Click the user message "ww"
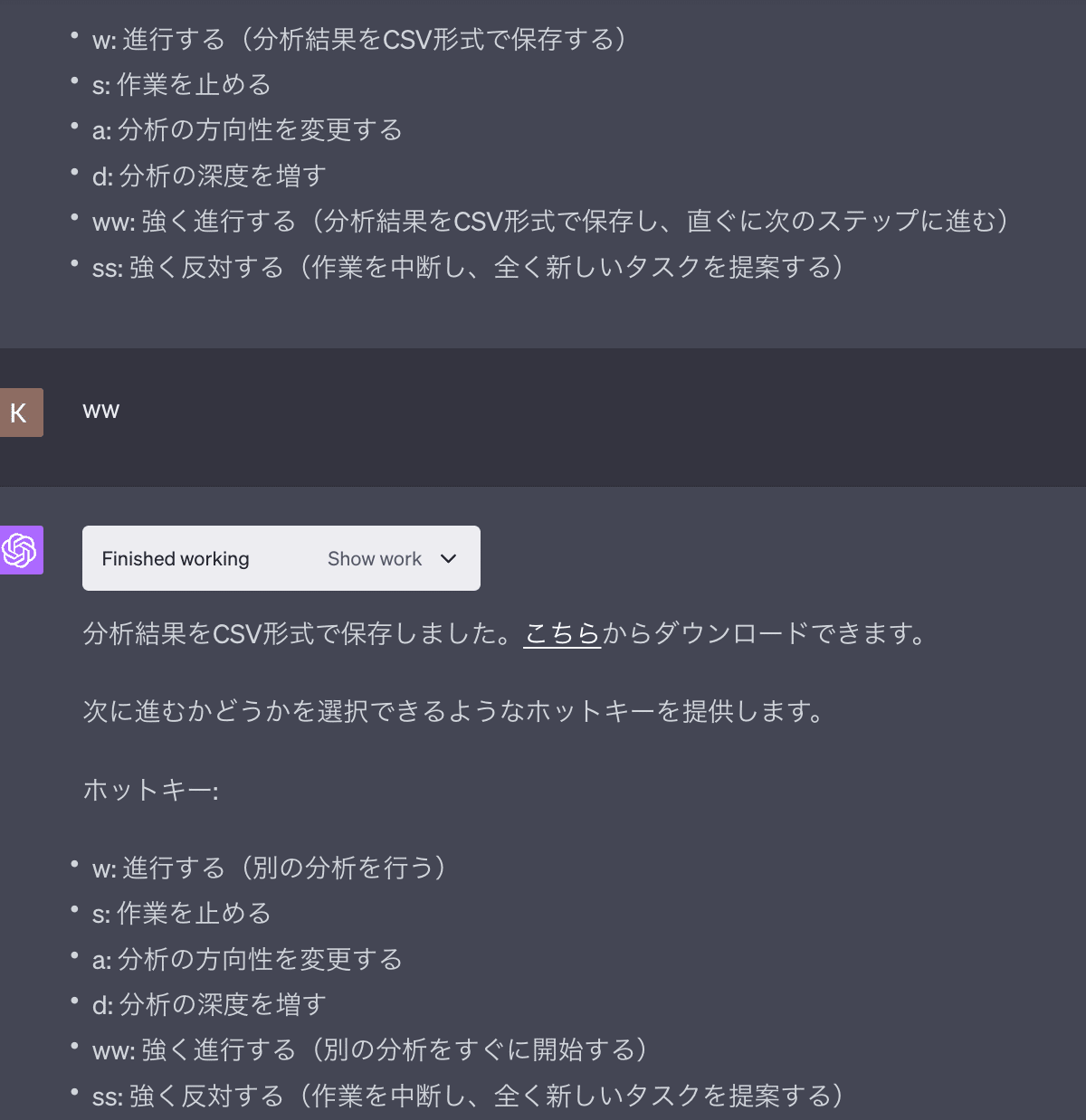Screen dimensions: 1086x1120 101,411
